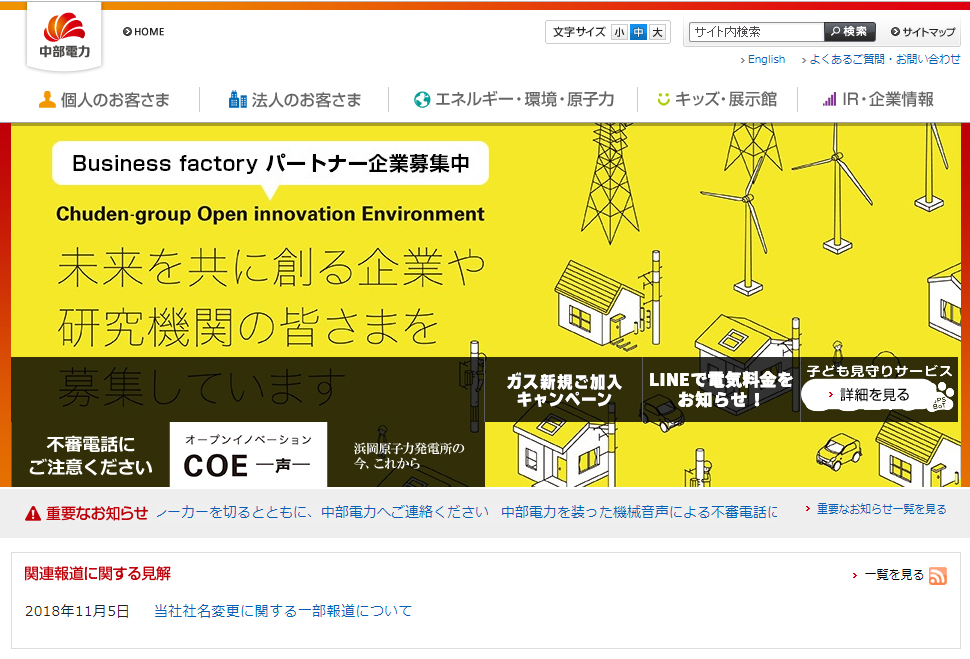Click the red warning triangle icon
Viewport: 970px width, 659px height.
pos(33,514)
